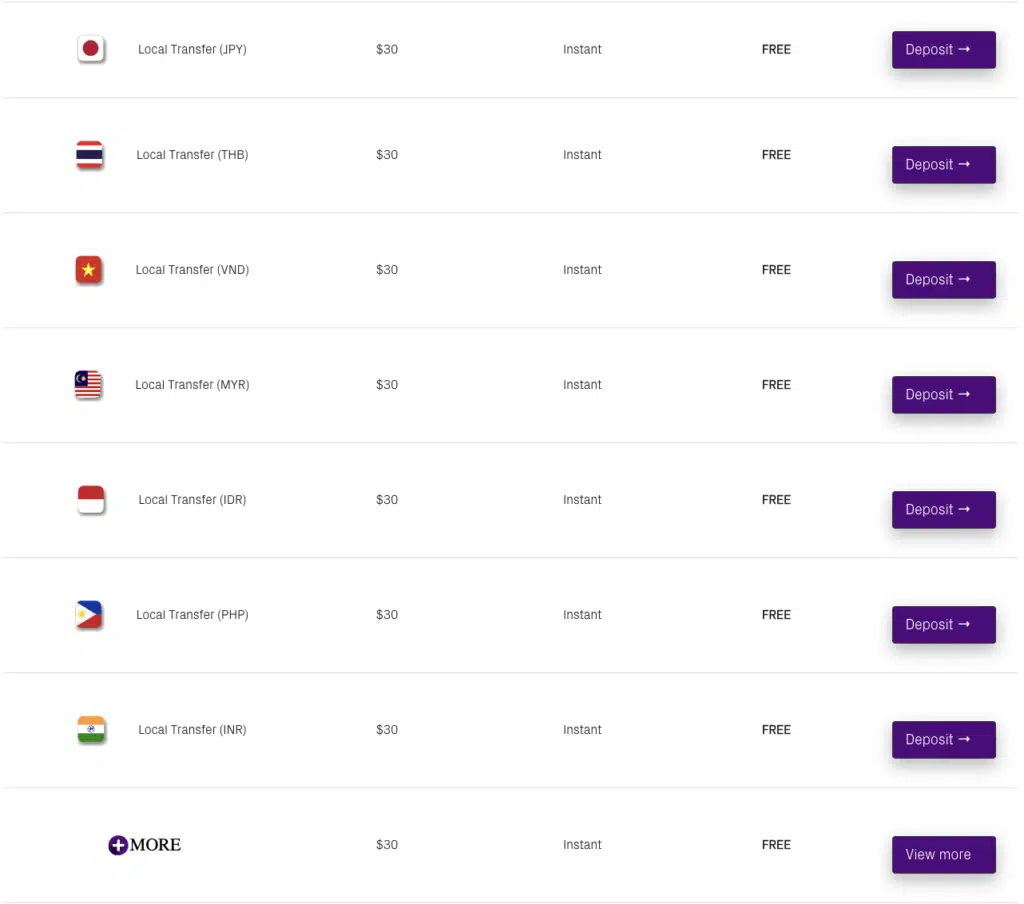This screenshot has height=904, width=1024.
Task: Click the Local Transfer (INR) label
Action: [192, 730]
